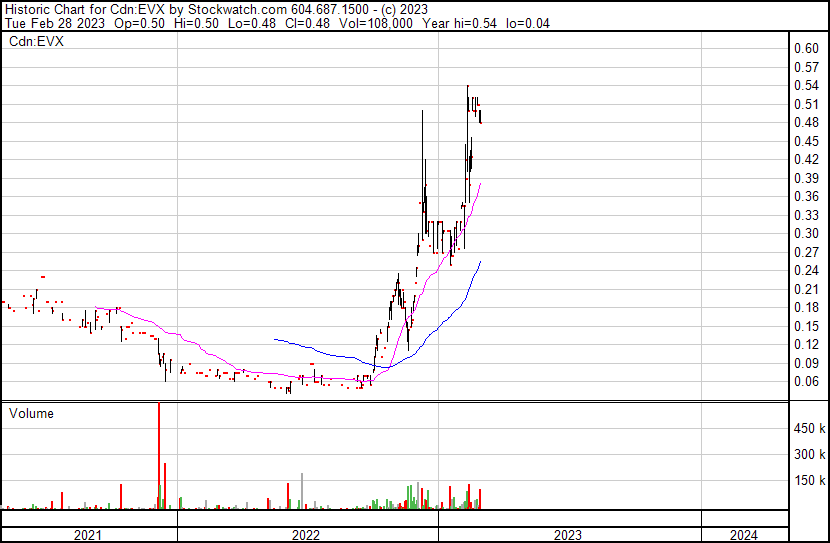The height and width of the screenshot is (543, 830).
Task: Click the 0.60 price axis label
Action: 806,48
